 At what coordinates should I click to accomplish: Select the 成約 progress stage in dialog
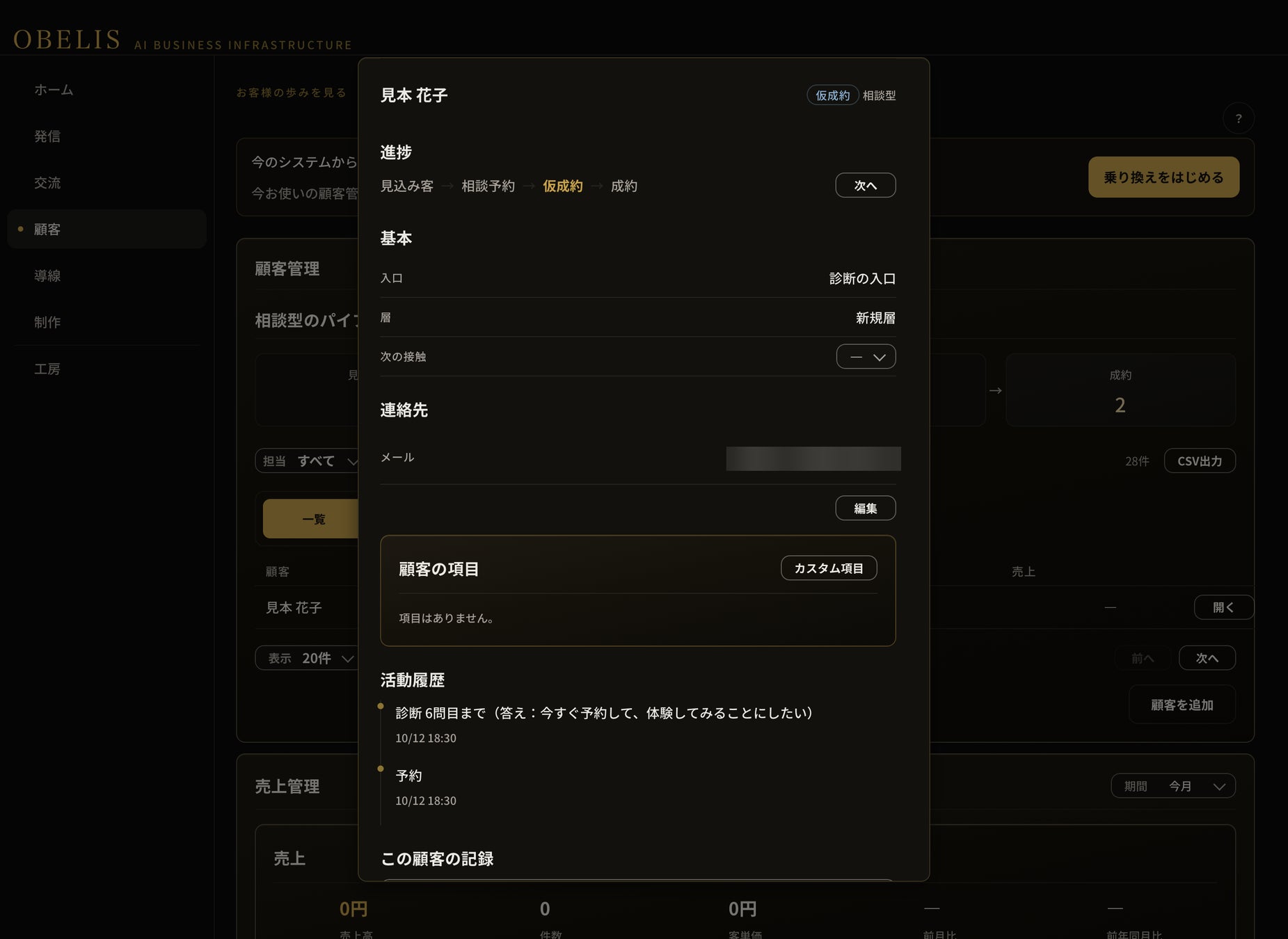623,186
